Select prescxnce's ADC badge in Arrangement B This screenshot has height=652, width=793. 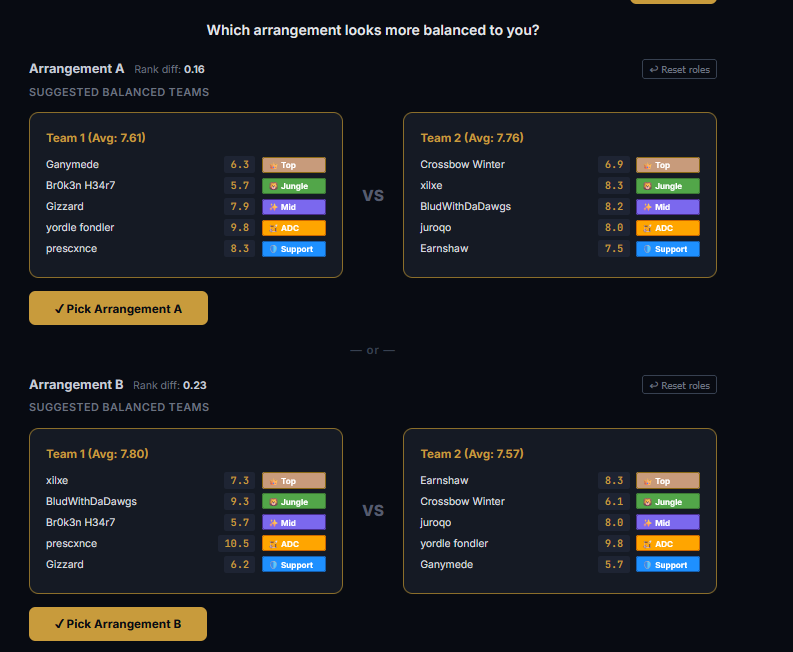point(294,544)
